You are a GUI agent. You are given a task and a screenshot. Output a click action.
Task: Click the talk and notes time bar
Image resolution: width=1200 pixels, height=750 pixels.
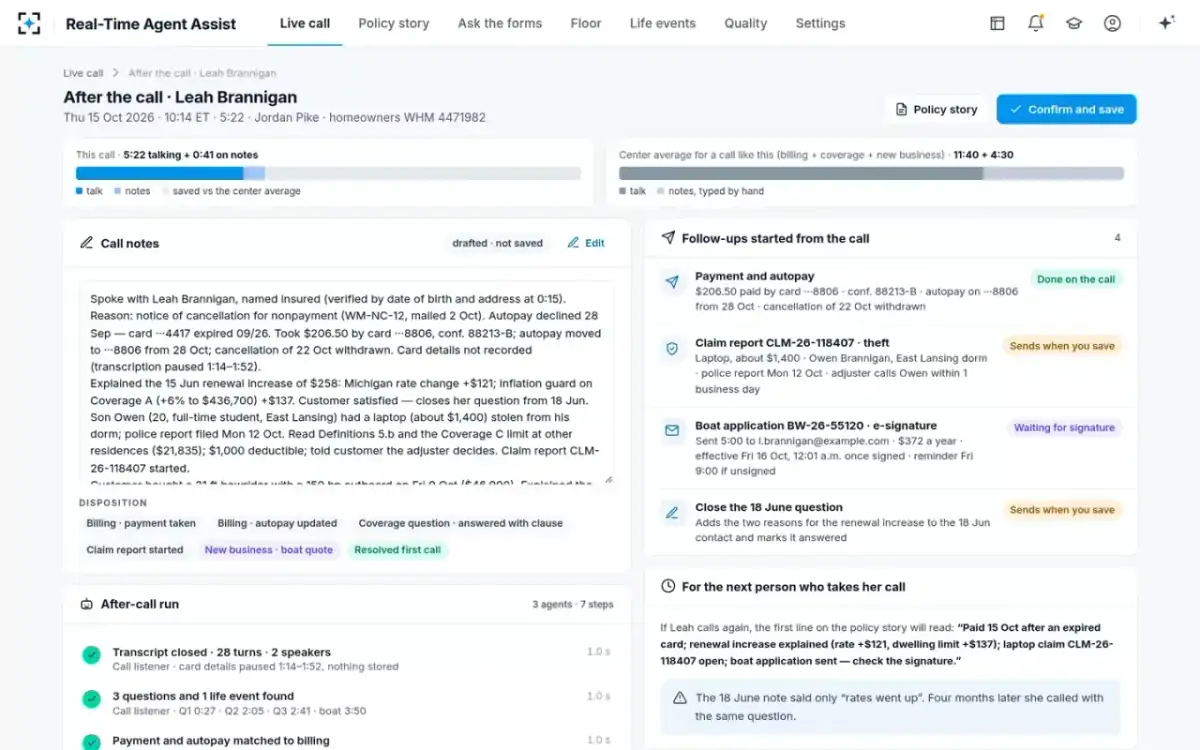tap(328, 173)
